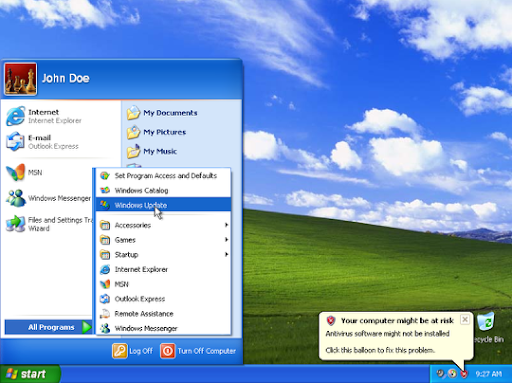Viewport: 512px width, 383px height.
Task: Click Turn Off Computer button
Action: click(x=198, y=351)
